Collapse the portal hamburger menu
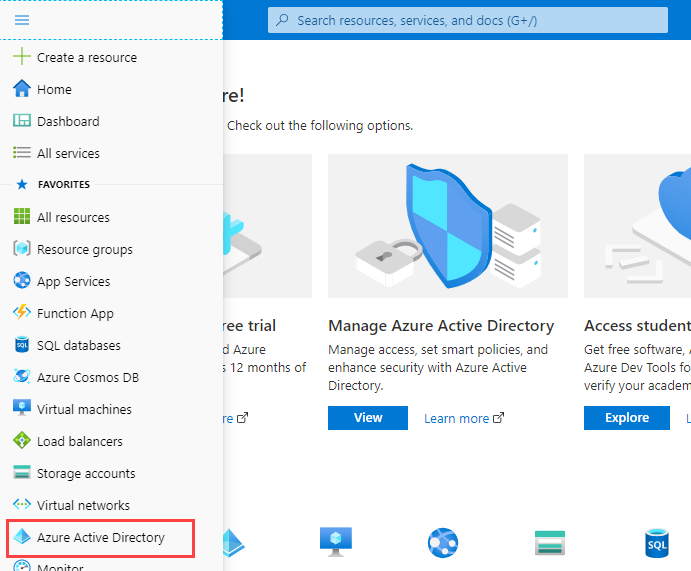Image resolution: width=691 pixels, height=571 pixels. (x=22, y=20)
